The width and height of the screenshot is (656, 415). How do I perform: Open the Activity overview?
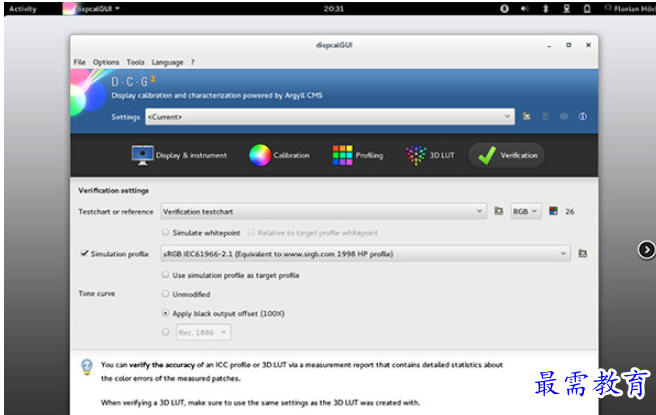click(x=23, y=9)
